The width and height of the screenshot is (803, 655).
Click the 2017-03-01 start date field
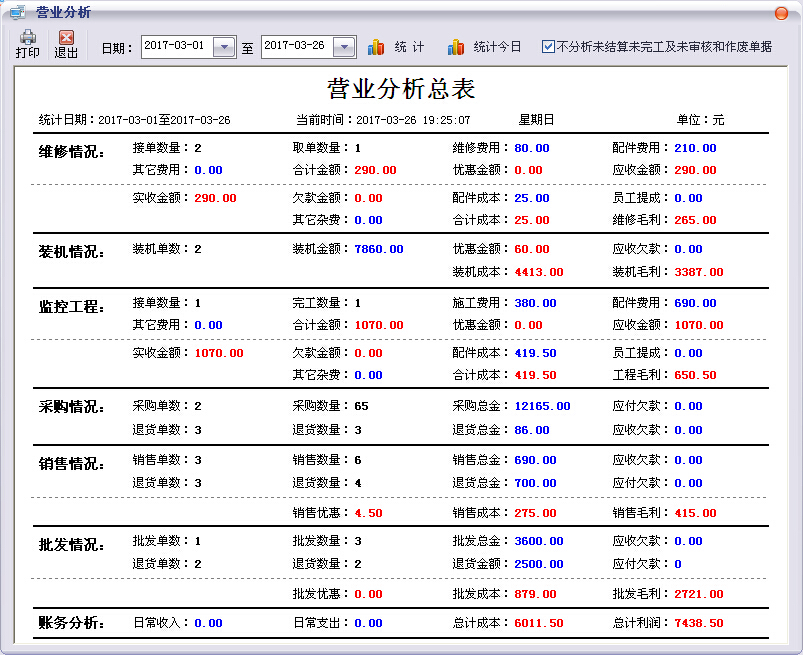click(177, 46)
